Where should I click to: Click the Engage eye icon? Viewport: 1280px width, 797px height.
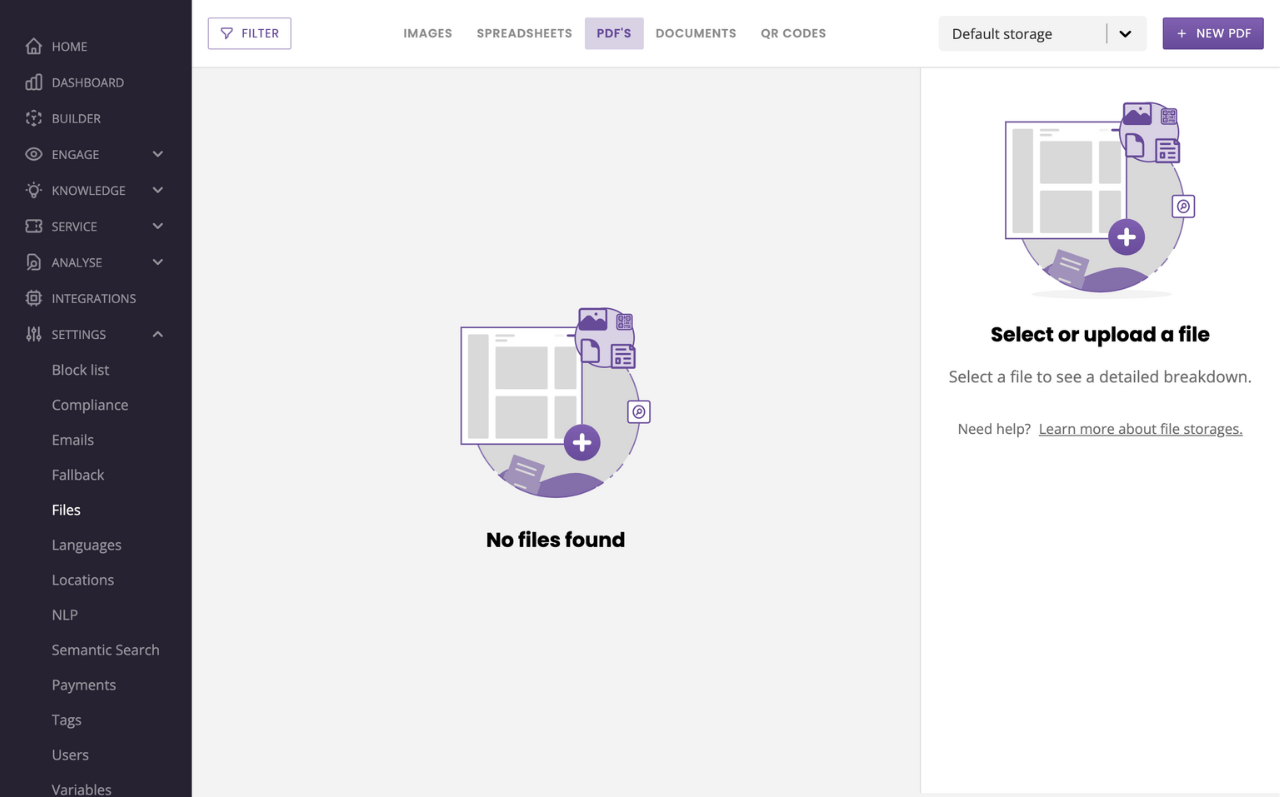(x=34, y=154)
